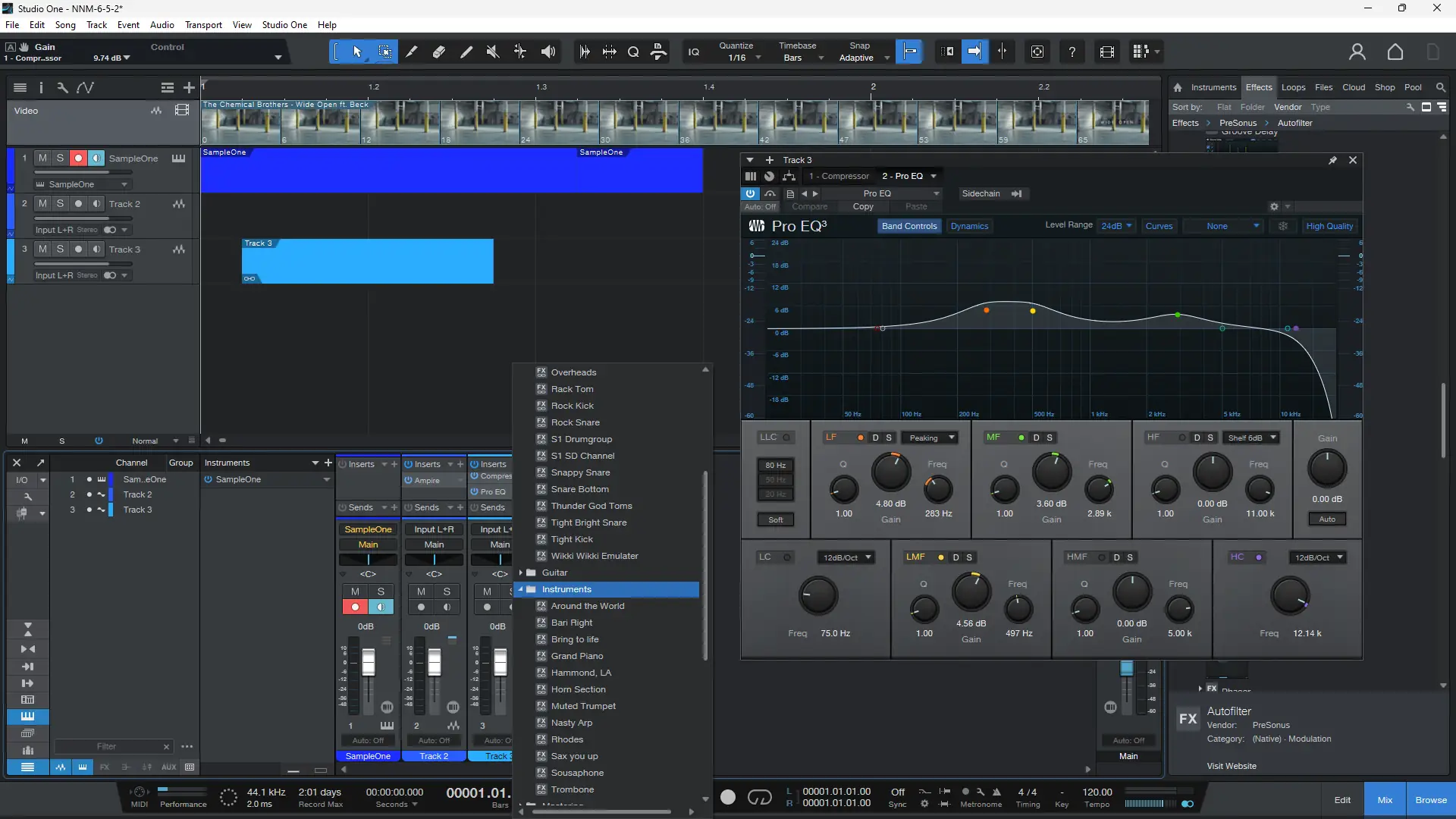Screen dimensions: 1456x819
Task: Expand the Guitar presets folder
Action: tap(521, 573)
